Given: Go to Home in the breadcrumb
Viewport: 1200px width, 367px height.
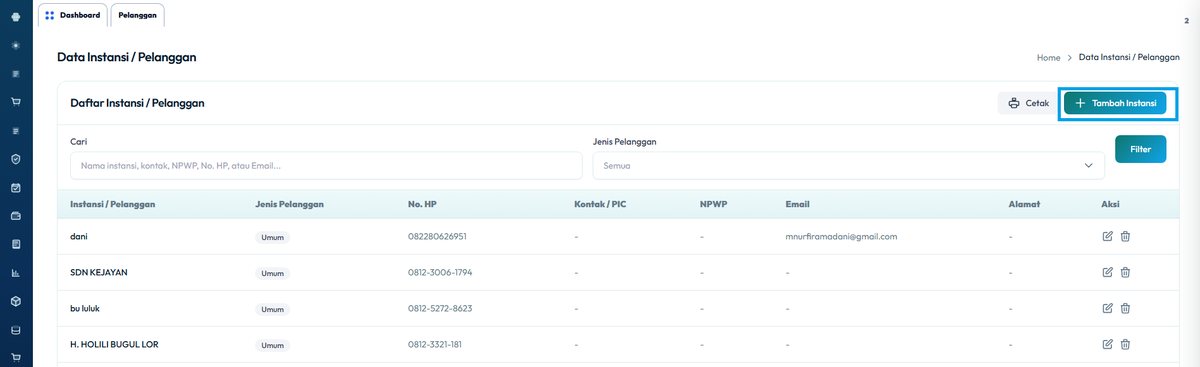Looking at the screenshot, I should pos(1048,58).
